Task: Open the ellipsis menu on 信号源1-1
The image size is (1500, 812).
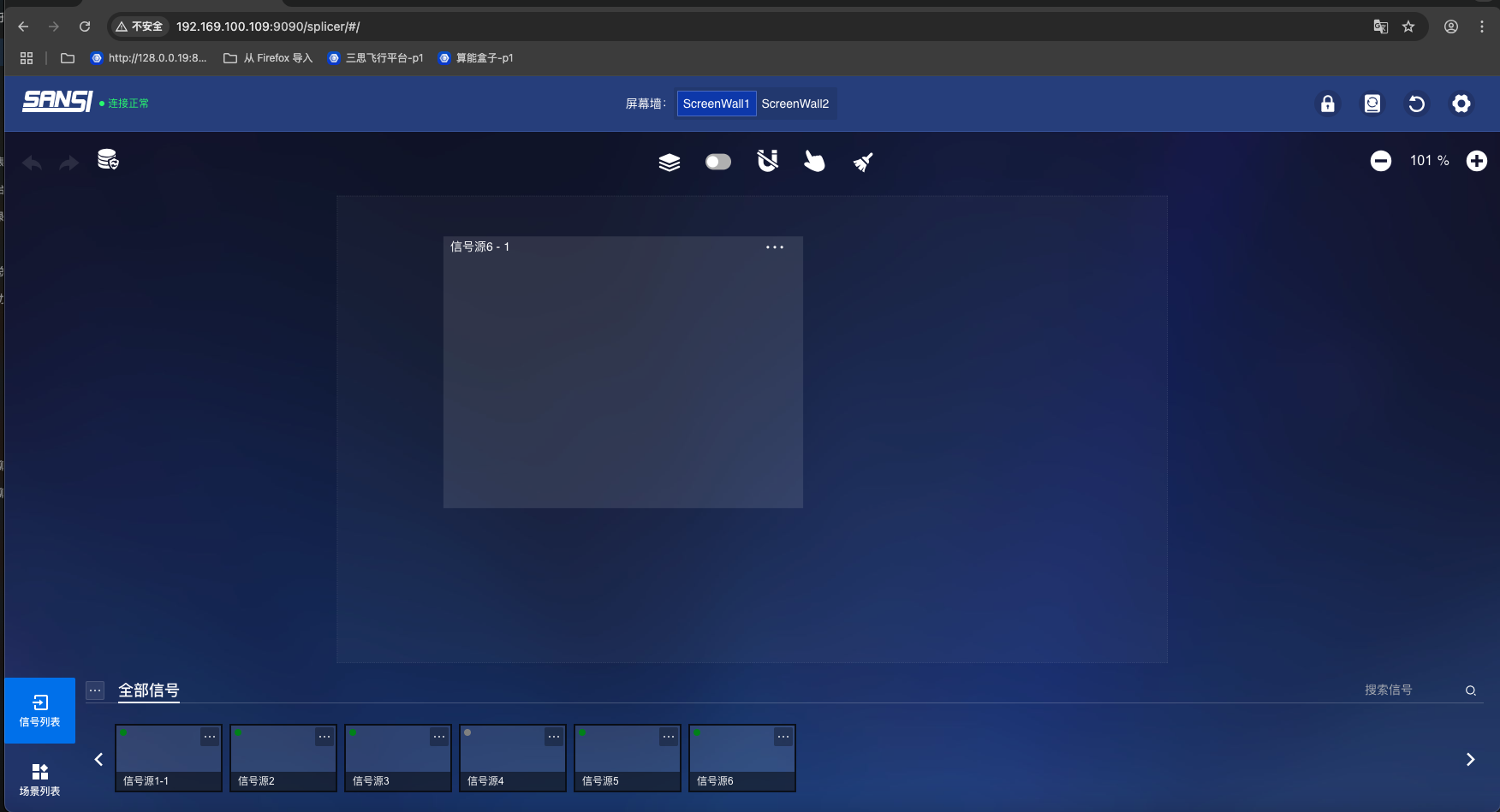Action: click(210, 737)
